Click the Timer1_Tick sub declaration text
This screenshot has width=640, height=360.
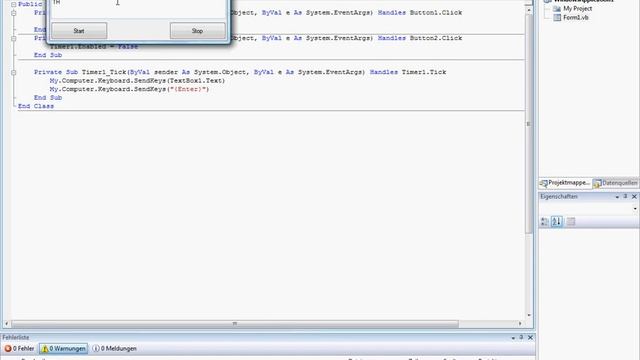point(240,72)
